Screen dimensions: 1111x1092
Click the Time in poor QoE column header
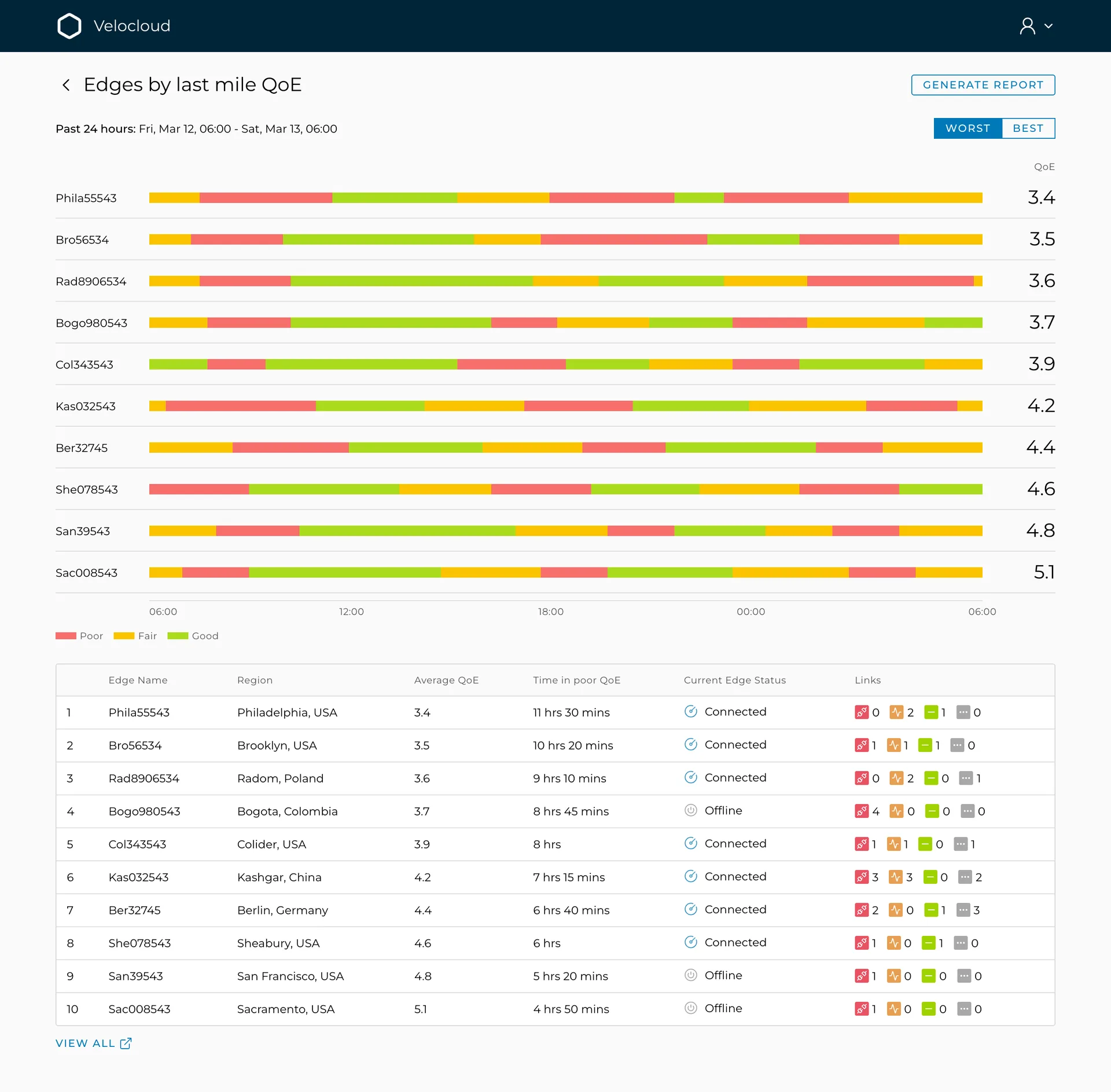tap(576, 680)
